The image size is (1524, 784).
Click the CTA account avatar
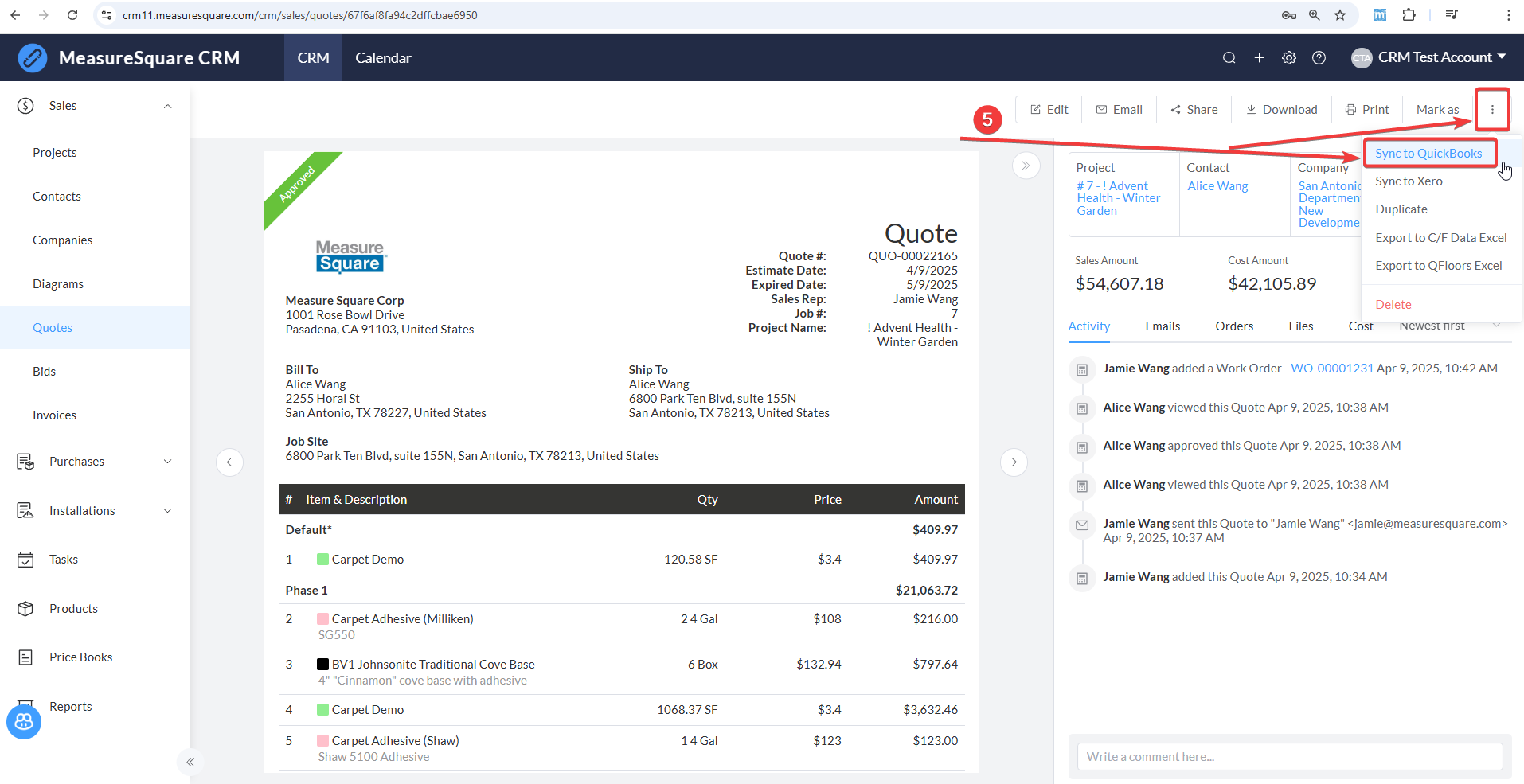1362,57
